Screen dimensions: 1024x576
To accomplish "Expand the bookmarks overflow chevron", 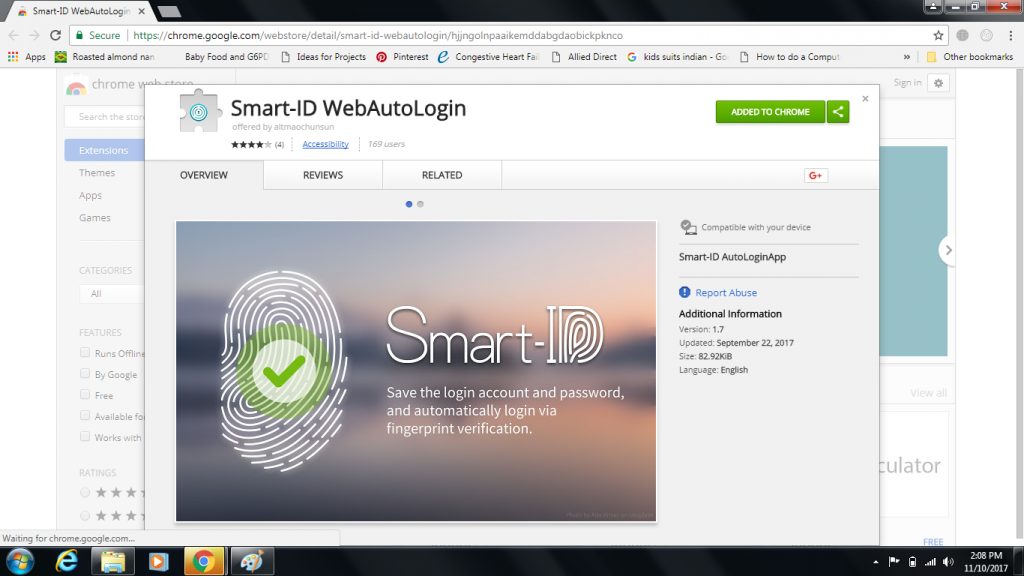I will [x=907, y=57].
